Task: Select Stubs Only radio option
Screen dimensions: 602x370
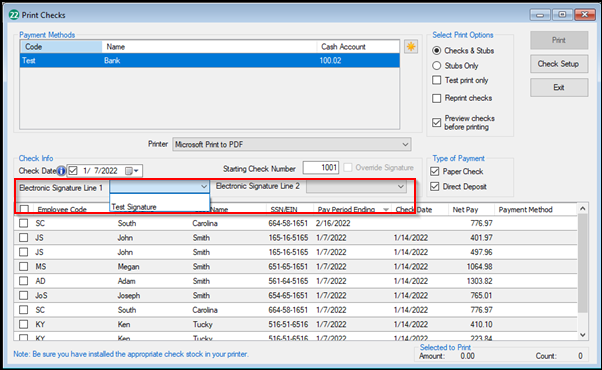Action: 437,66
